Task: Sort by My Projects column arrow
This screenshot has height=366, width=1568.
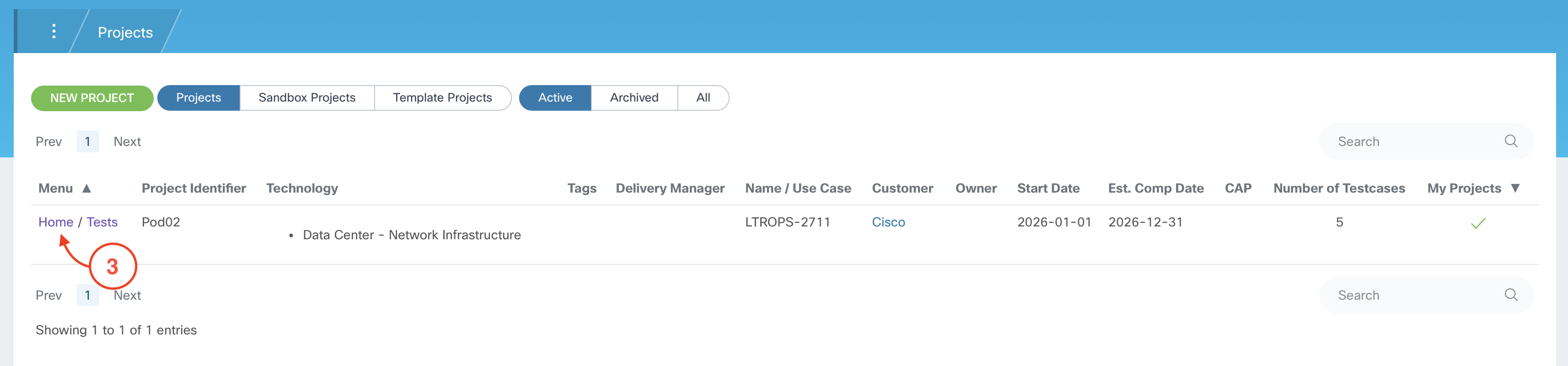Action: click(1515, 189)
